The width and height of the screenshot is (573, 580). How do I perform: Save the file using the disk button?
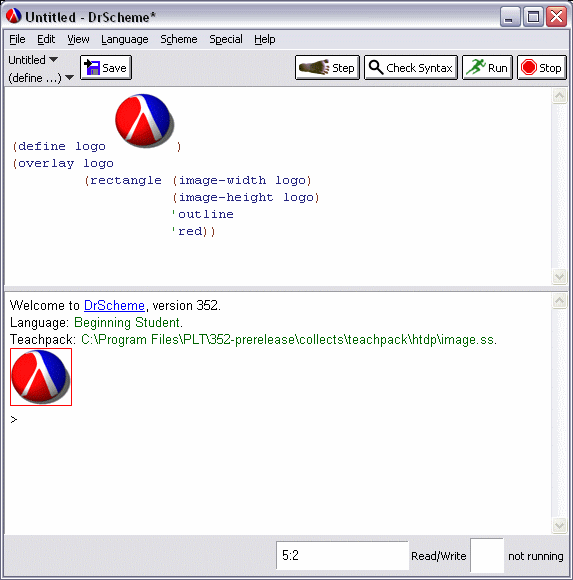[x=106, y=68]
